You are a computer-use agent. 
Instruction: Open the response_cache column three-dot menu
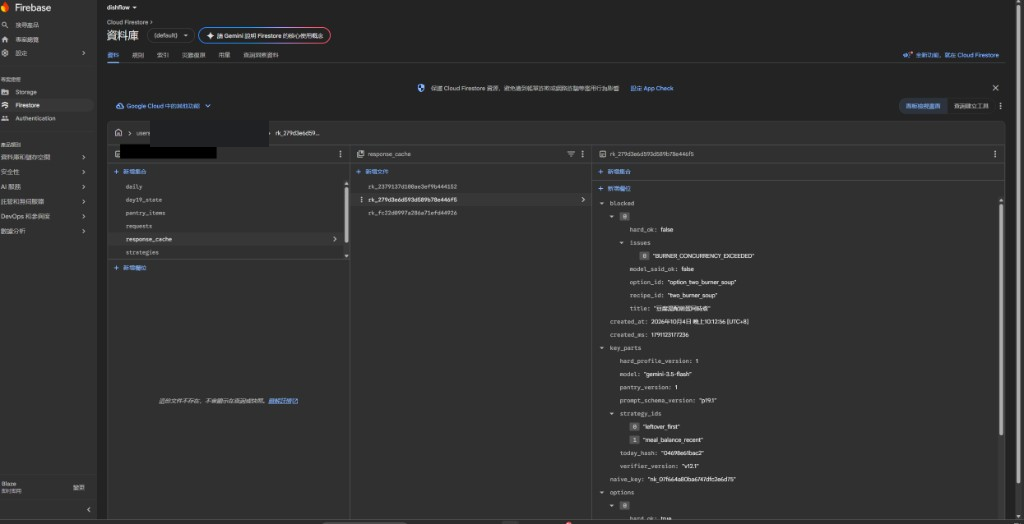583,154
